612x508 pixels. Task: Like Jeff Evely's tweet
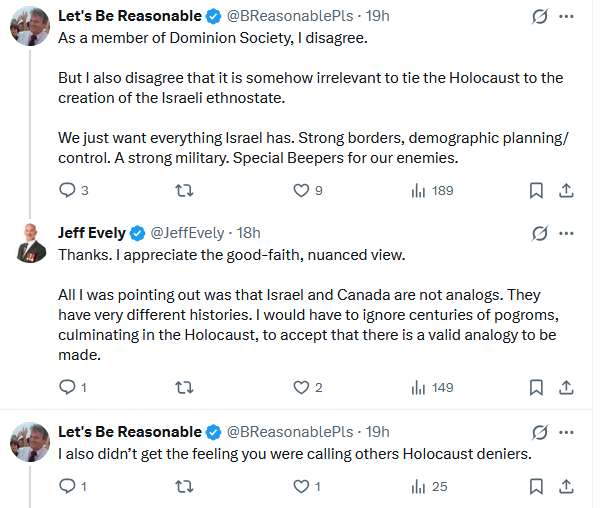pos(301,387)
